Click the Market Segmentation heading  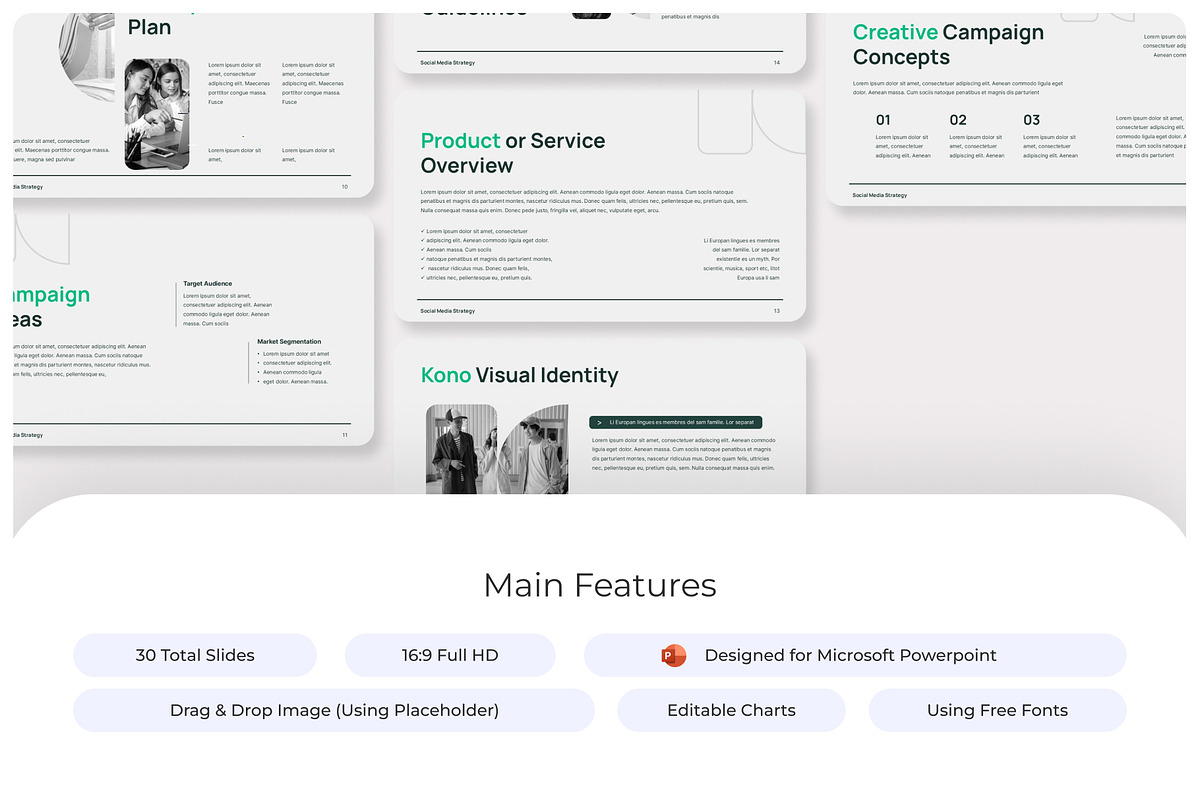point(289,342)
